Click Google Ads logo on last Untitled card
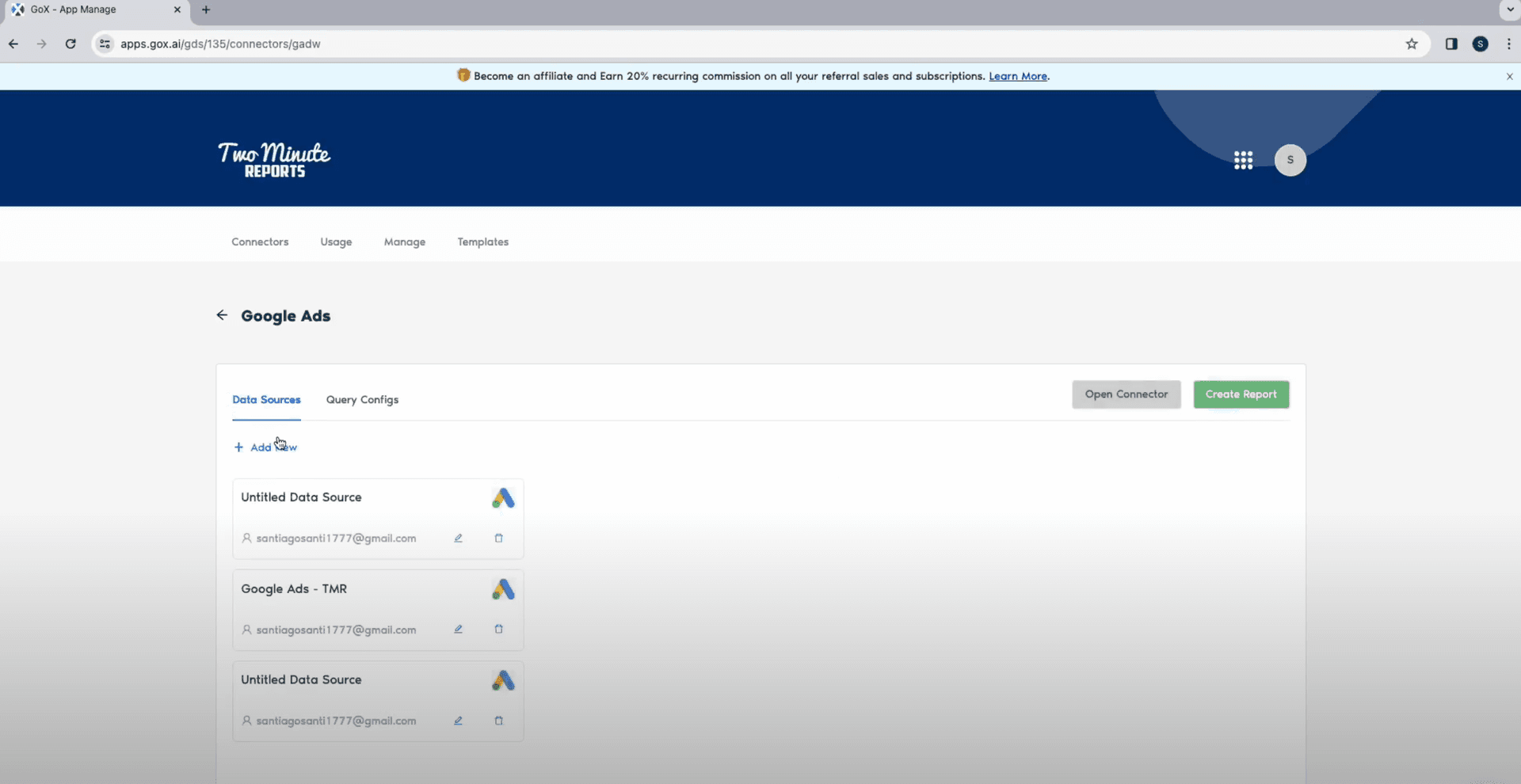The width and height of the screenshot is (1521, 784). point(503,680)
